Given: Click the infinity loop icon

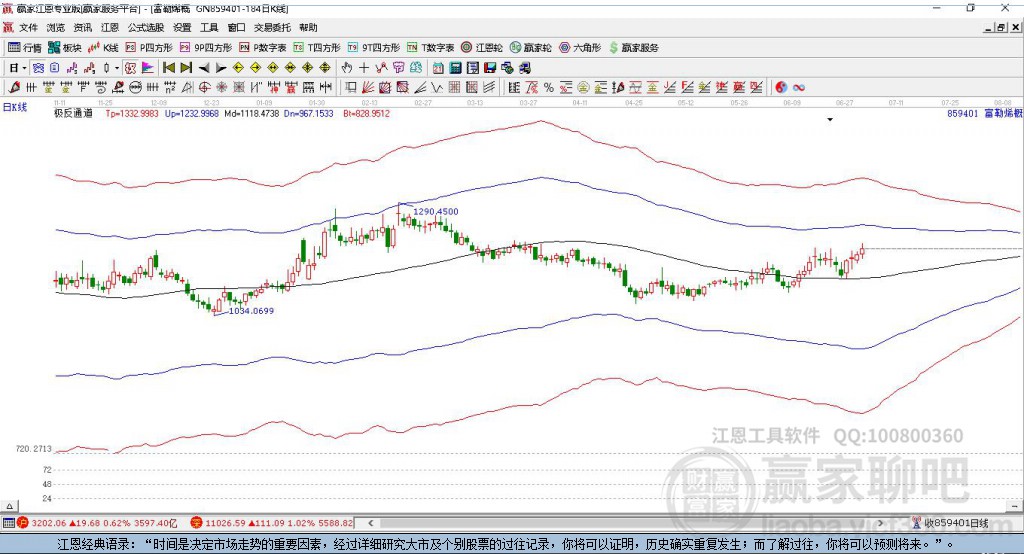Looking at the screenshot, I should [799, 88].
